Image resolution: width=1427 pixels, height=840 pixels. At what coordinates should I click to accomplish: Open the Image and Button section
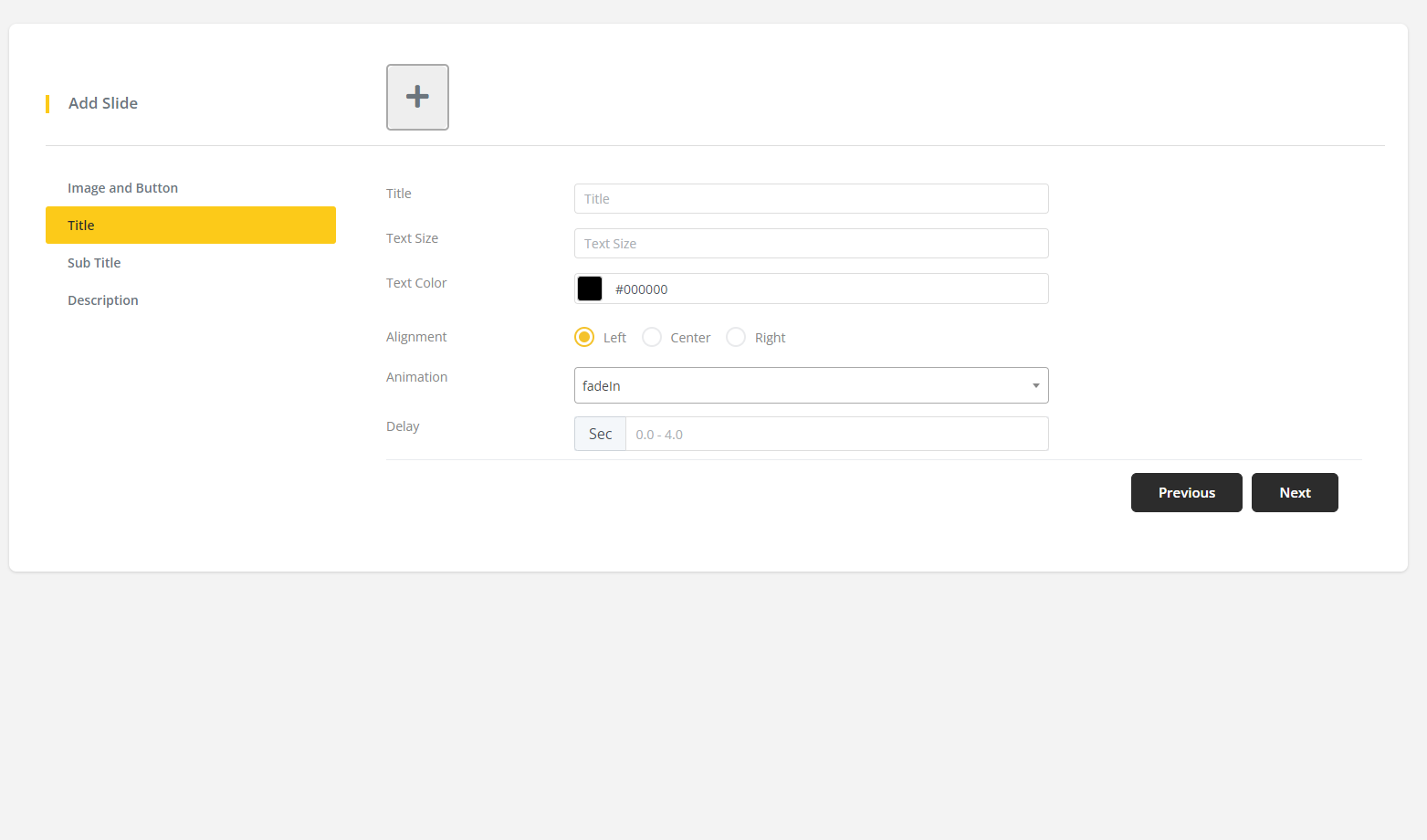(122, 188)
